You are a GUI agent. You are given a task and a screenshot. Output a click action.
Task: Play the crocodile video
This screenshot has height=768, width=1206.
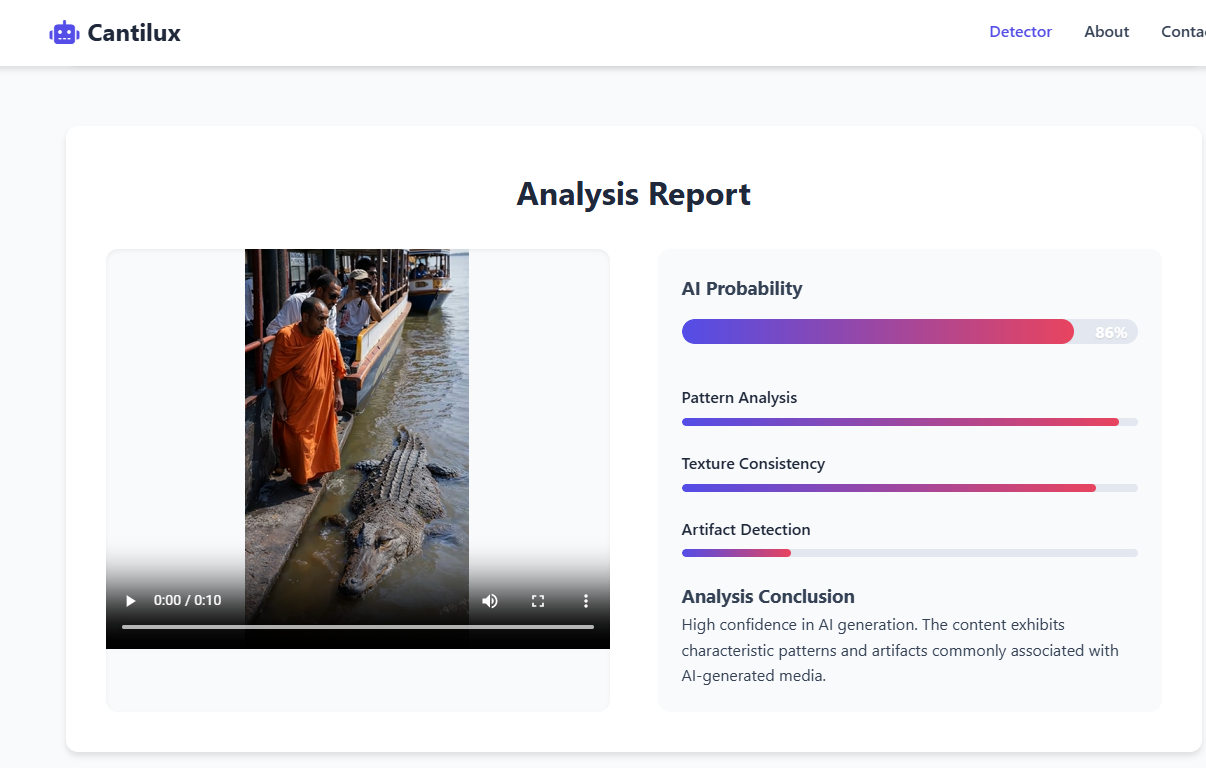pos(131,601)
